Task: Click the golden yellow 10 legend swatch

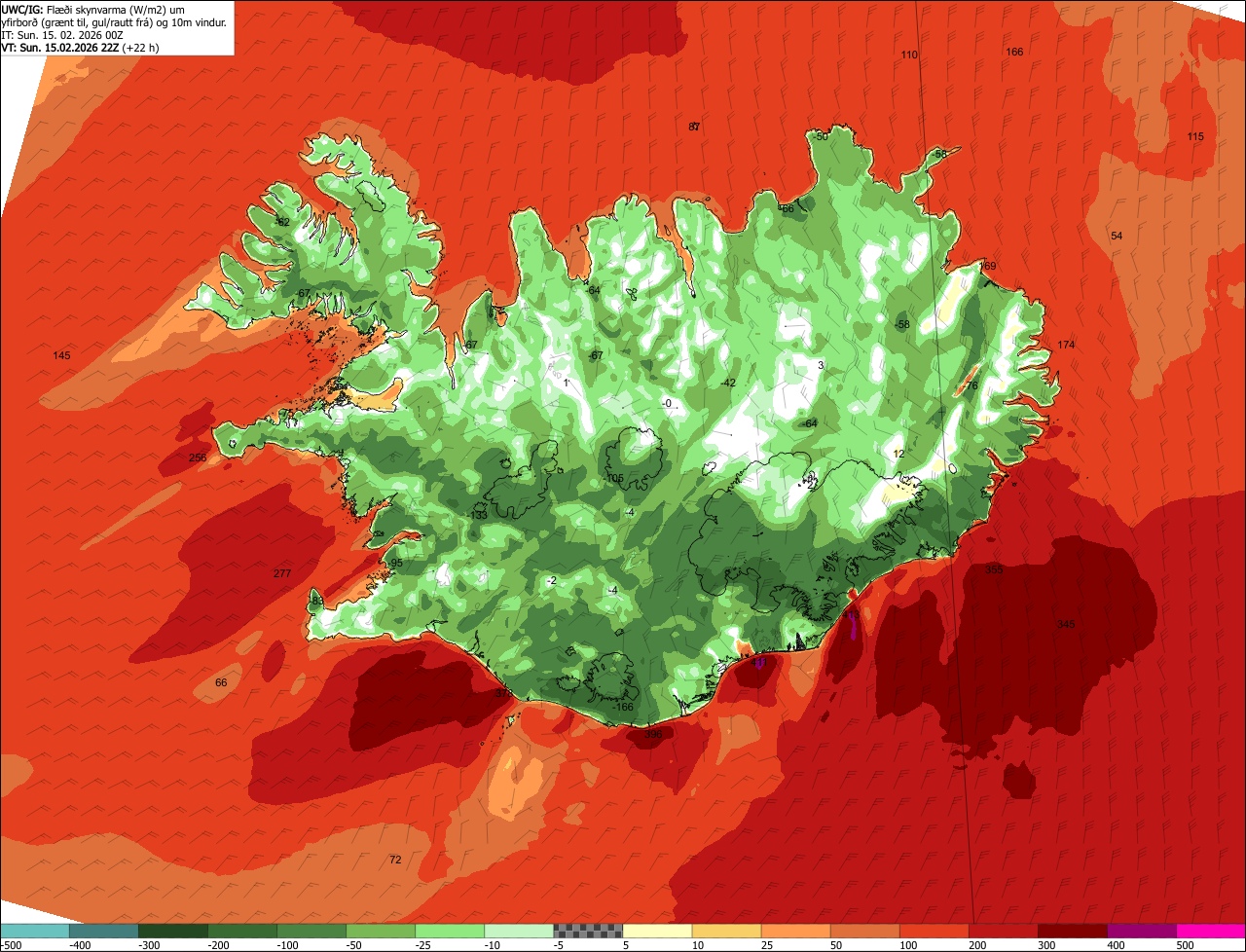Action: [726, 931]
